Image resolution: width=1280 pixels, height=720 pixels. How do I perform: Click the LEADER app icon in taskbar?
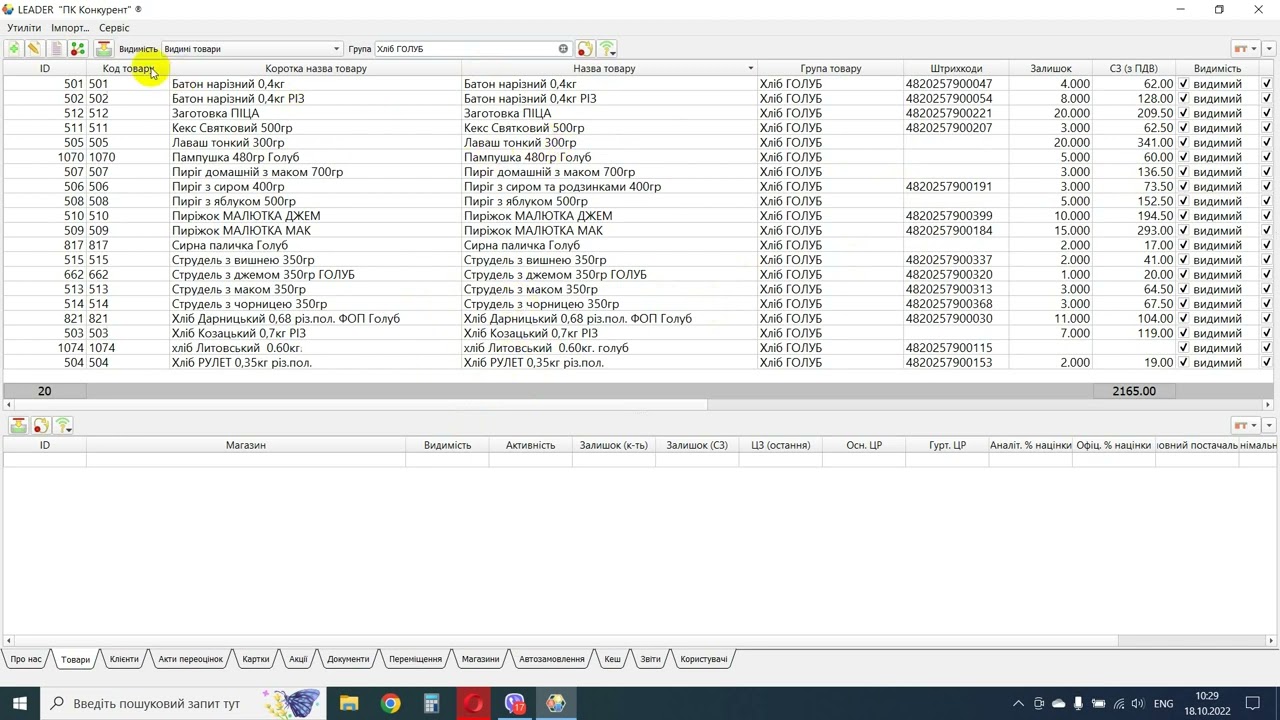coord(556,703)
